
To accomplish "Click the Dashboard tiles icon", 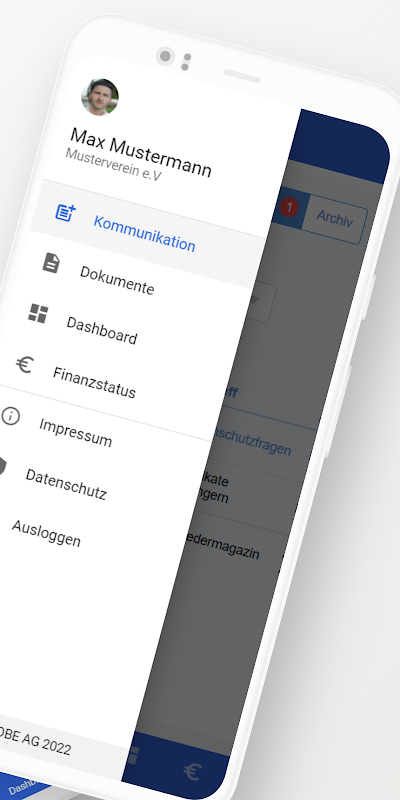I will (38, 313).
